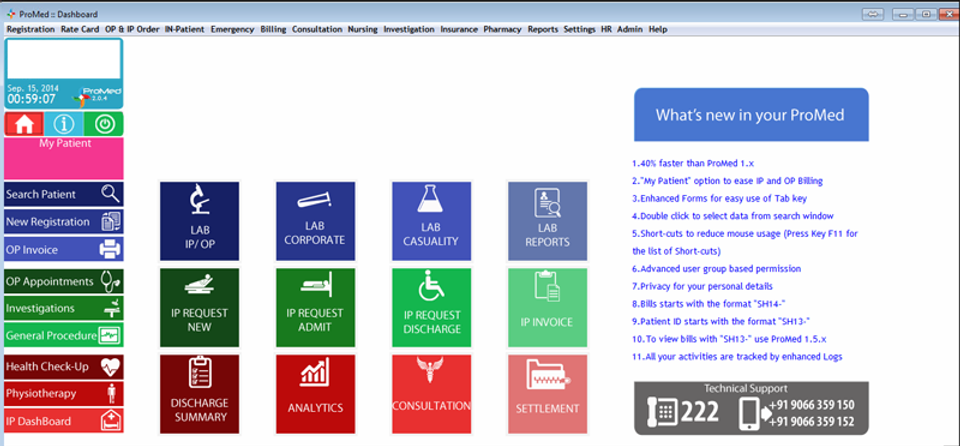
Task: Open the CONSULTATION caduceus tile
Action: point(431,394)
